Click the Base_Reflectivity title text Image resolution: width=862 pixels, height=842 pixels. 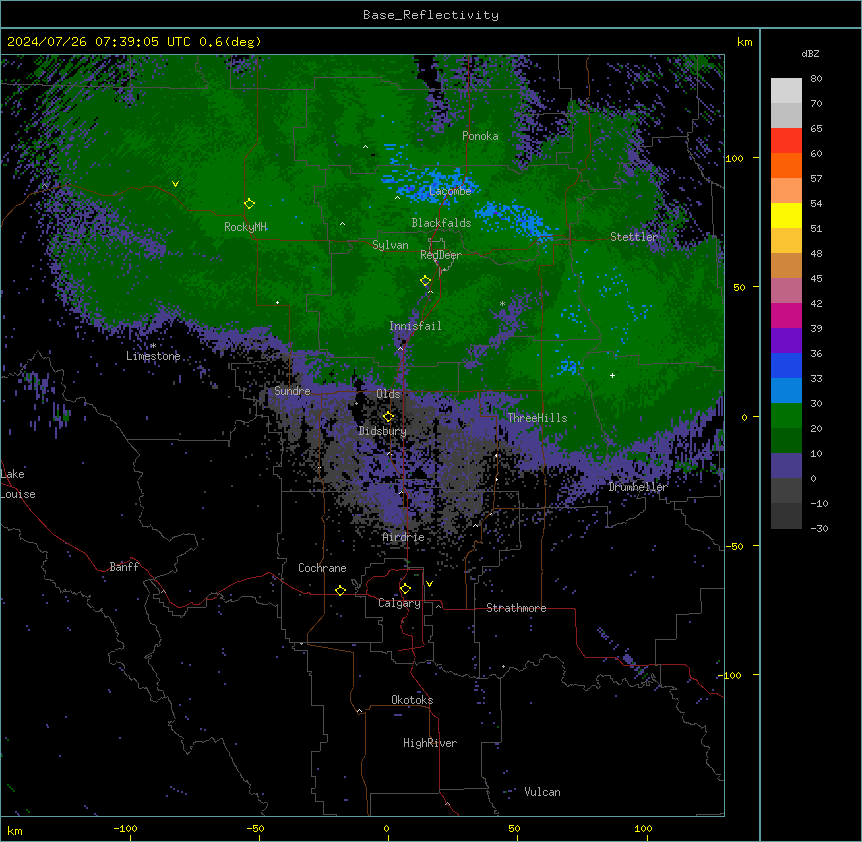coord(431,15)
